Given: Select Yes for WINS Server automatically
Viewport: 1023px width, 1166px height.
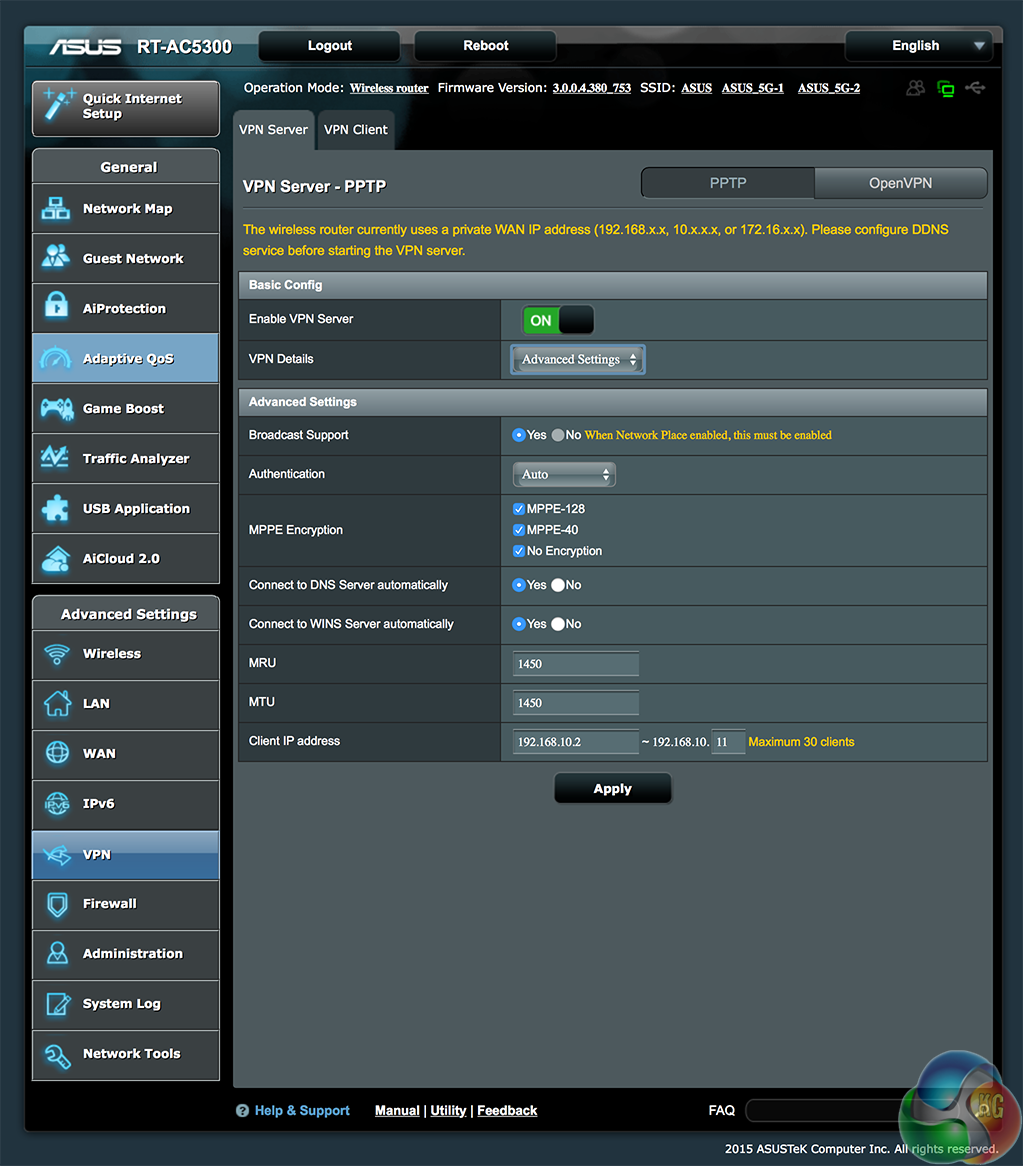Looking at the screenshot, I should pos(519,624).
